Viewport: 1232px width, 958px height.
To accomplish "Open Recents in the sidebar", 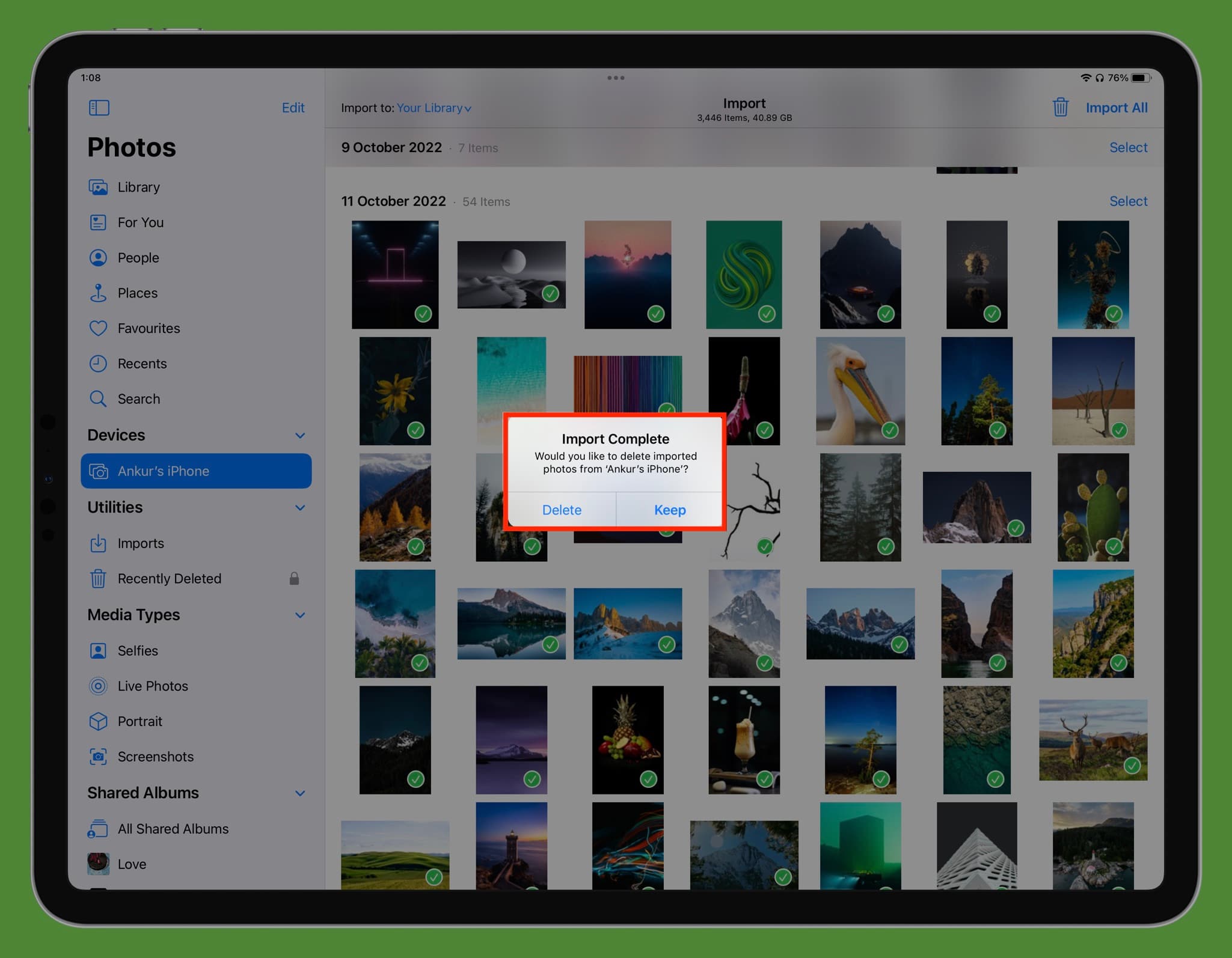I will click(x=196, y=364).
